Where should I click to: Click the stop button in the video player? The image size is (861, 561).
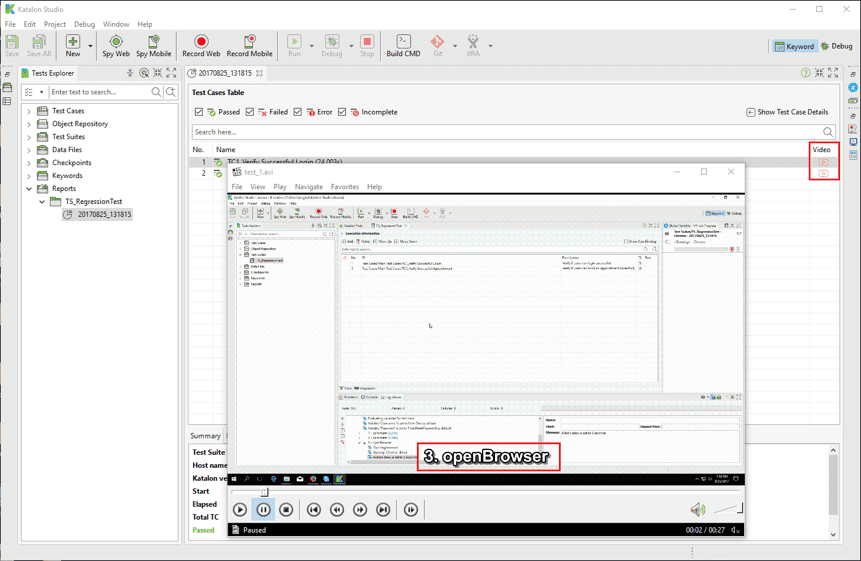(286, 509)
